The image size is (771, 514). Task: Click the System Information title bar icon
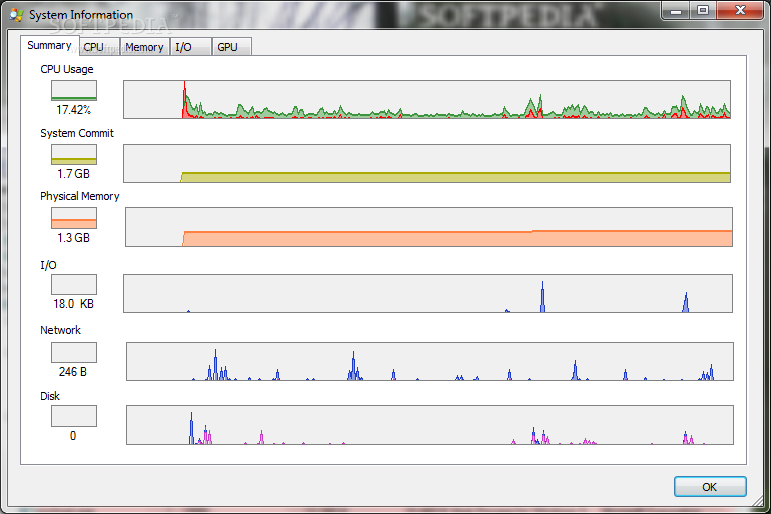(14, 14)
